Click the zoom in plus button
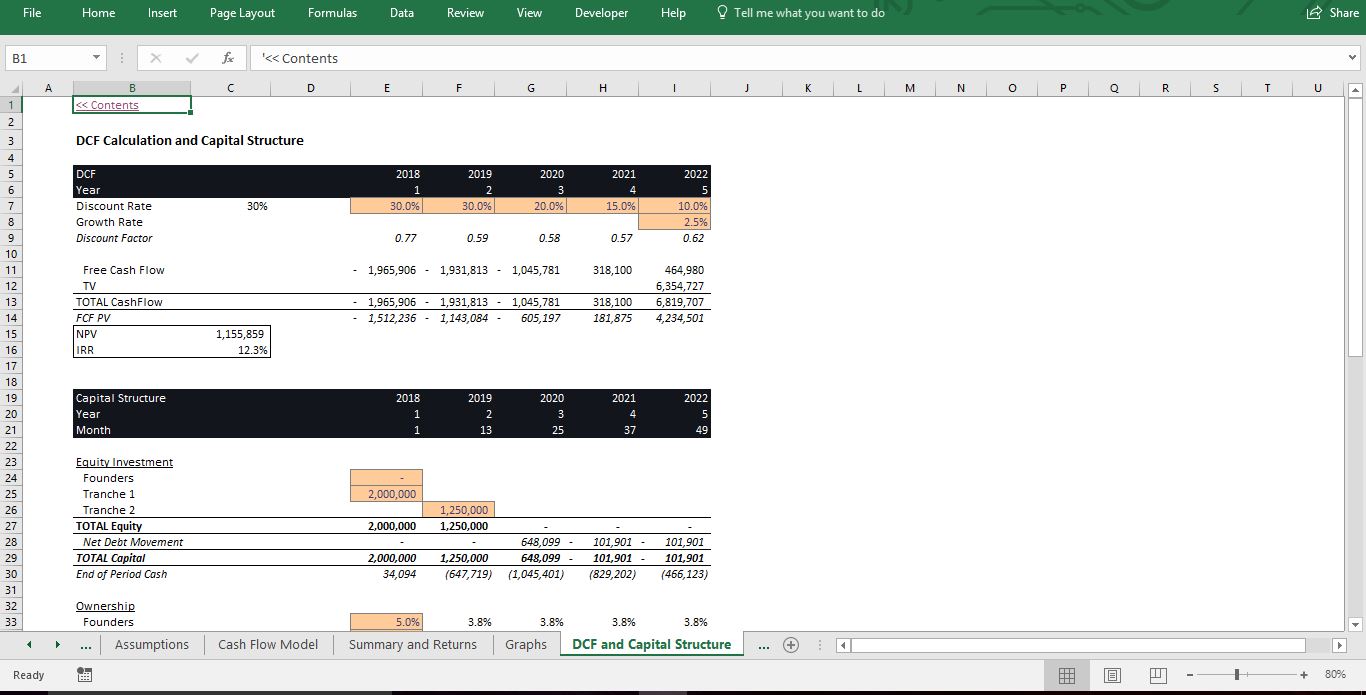Viewport: 1366px width, 695px height. pos(1304,675)
